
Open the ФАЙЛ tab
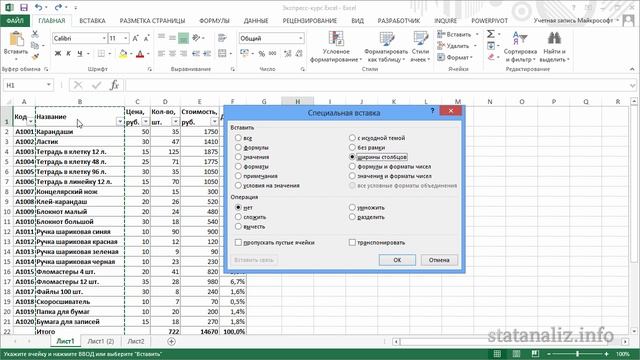pos(15,20)
